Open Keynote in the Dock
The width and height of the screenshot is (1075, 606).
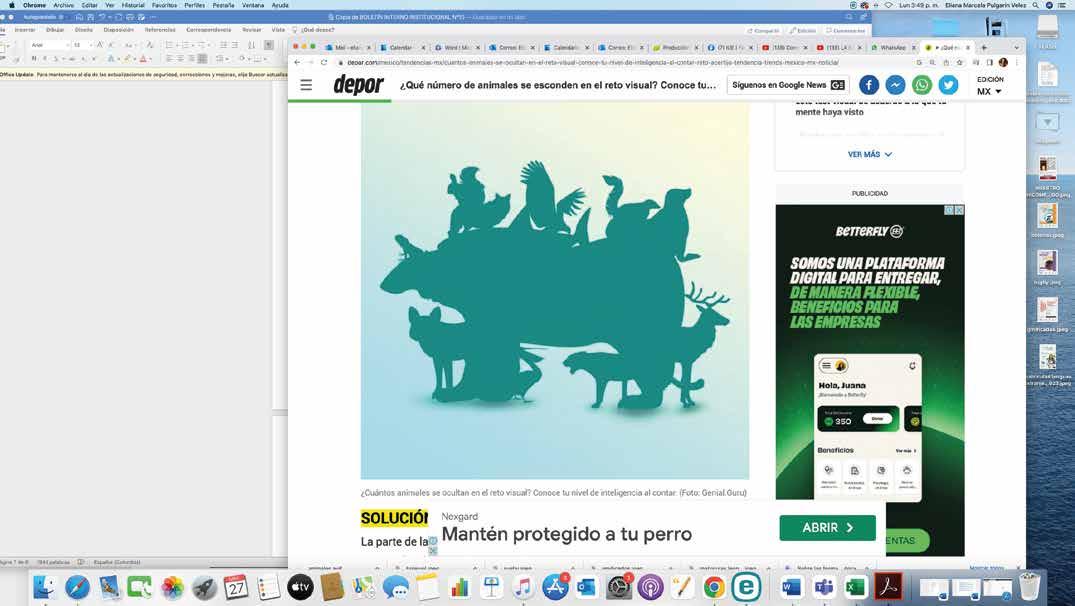coord(491,587)
